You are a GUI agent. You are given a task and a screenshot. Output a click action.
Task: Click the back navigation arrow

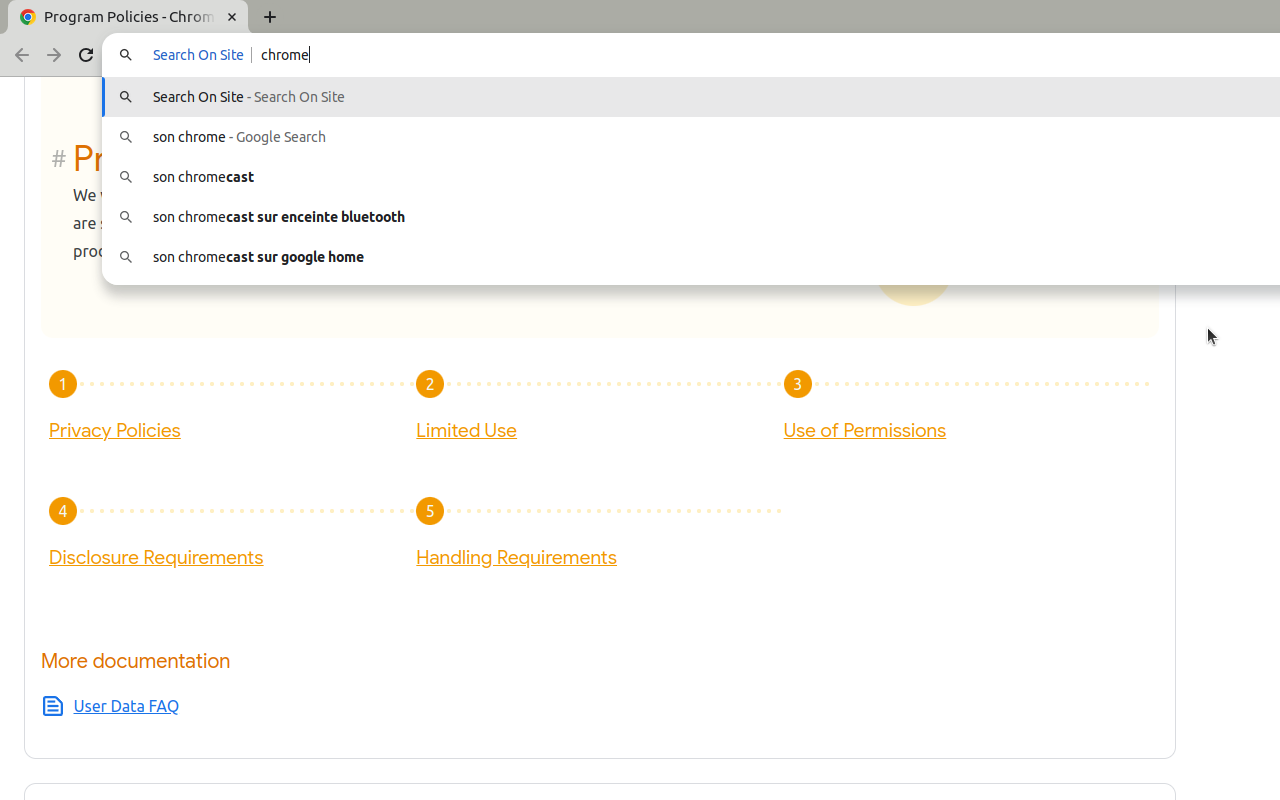pos(22,55)
